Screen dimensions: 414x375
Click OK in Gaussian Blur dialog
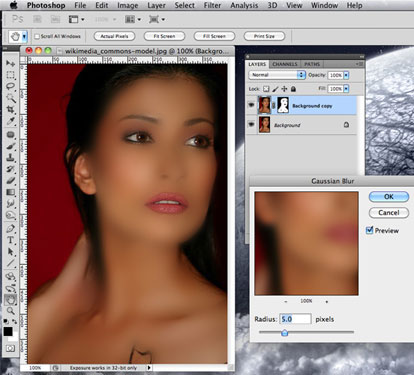point(389,197)
